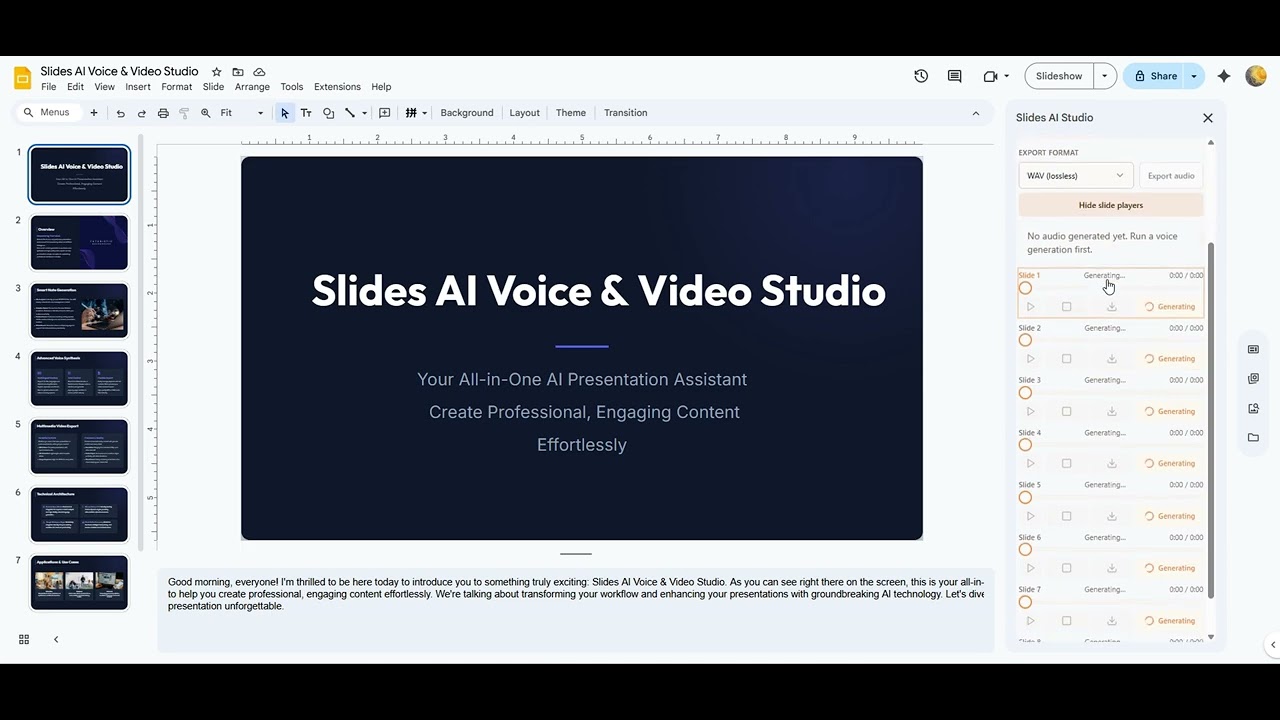Stop Slide 5 audio playback

1067,516
